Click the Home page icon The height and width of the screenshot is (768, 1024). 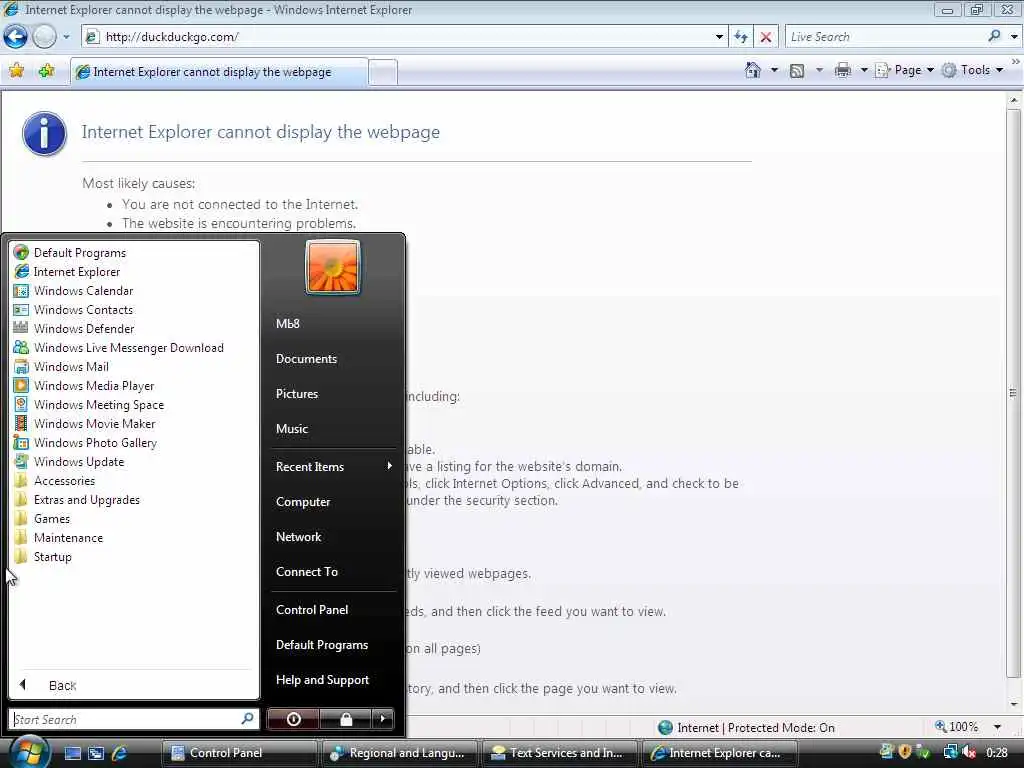click(x=752, y=70)
